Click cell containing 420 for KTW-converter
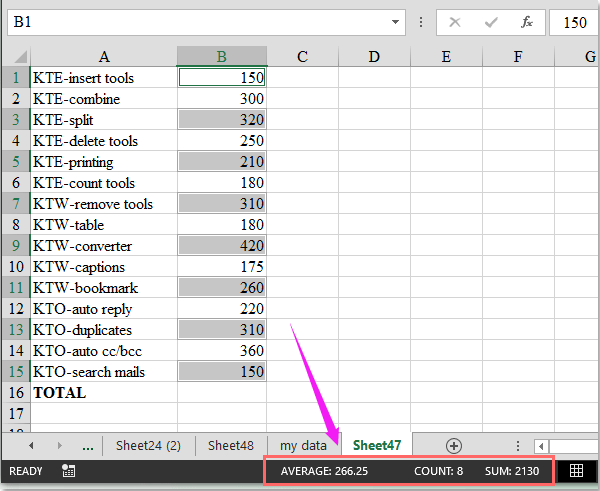 click(222, 246)
